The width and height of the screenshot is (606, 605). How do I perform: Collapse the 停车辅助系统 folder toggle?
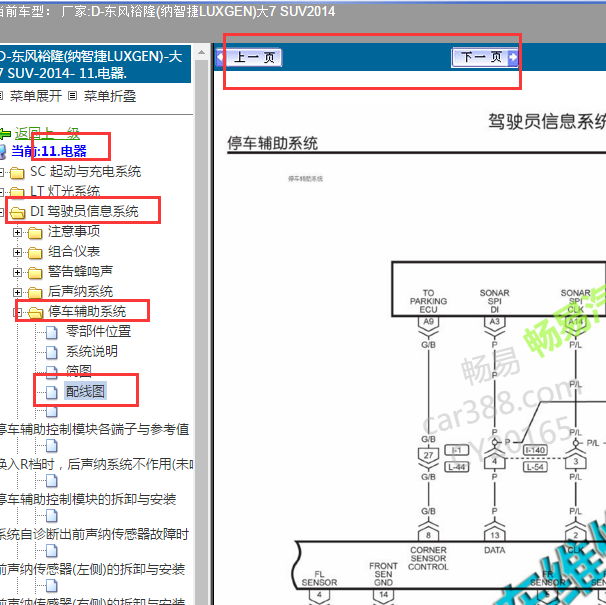tap(17, 312)
